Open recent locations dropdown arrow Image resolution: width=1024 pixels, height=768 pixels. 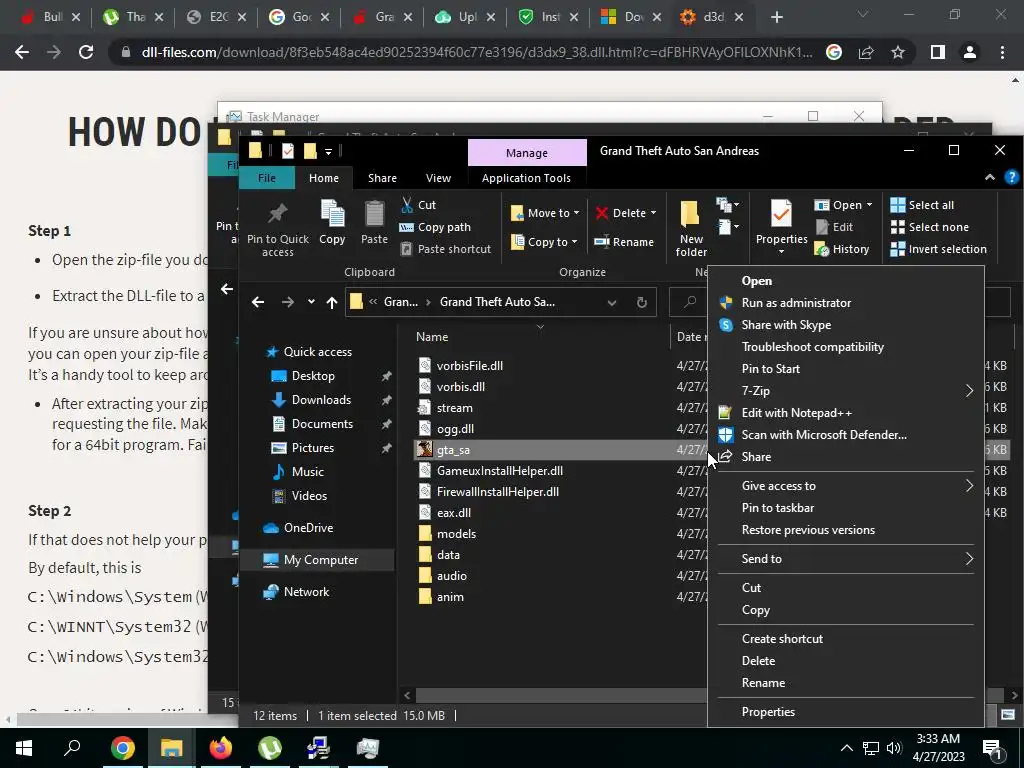coord(312,302)
